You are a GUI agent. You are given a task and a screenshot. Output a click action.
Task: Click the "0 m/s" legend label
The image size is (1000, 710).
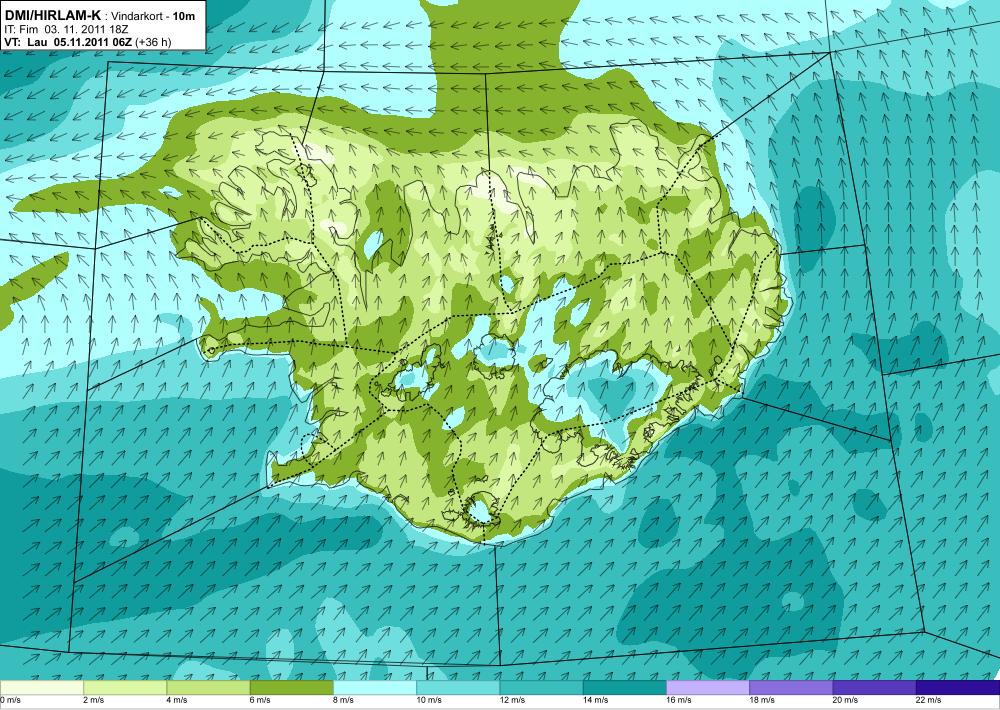(11, 700)
